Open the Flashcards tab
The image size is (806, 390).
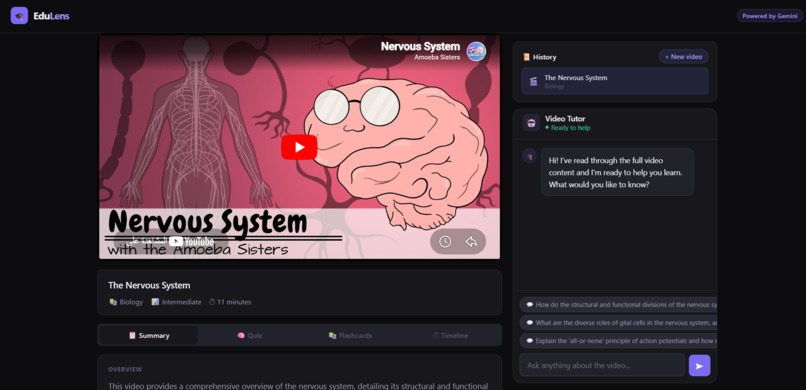click(x=350, y=336)
